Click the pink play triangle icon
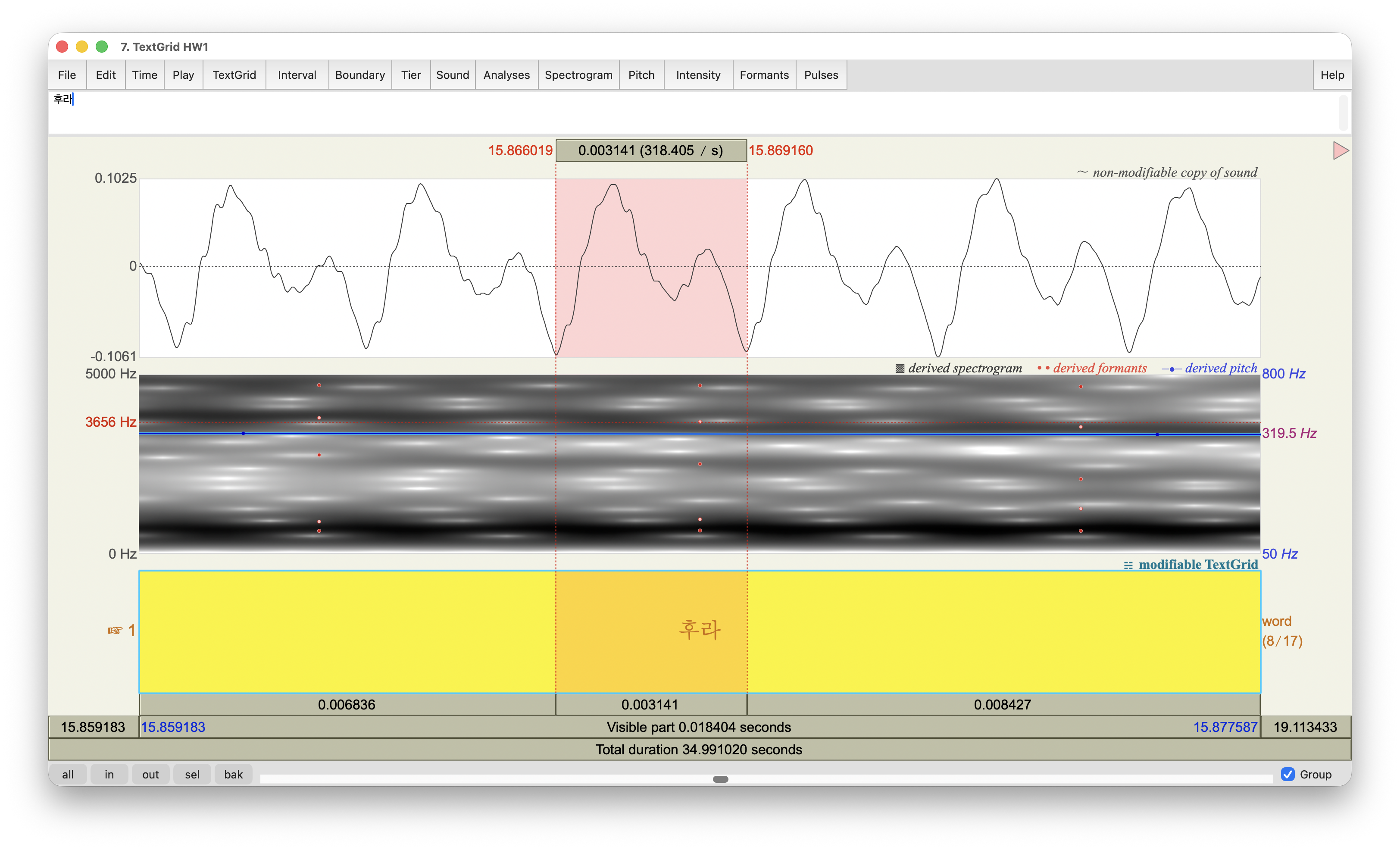Viewport: 1400px width, 850px height. pos(1340,150)
